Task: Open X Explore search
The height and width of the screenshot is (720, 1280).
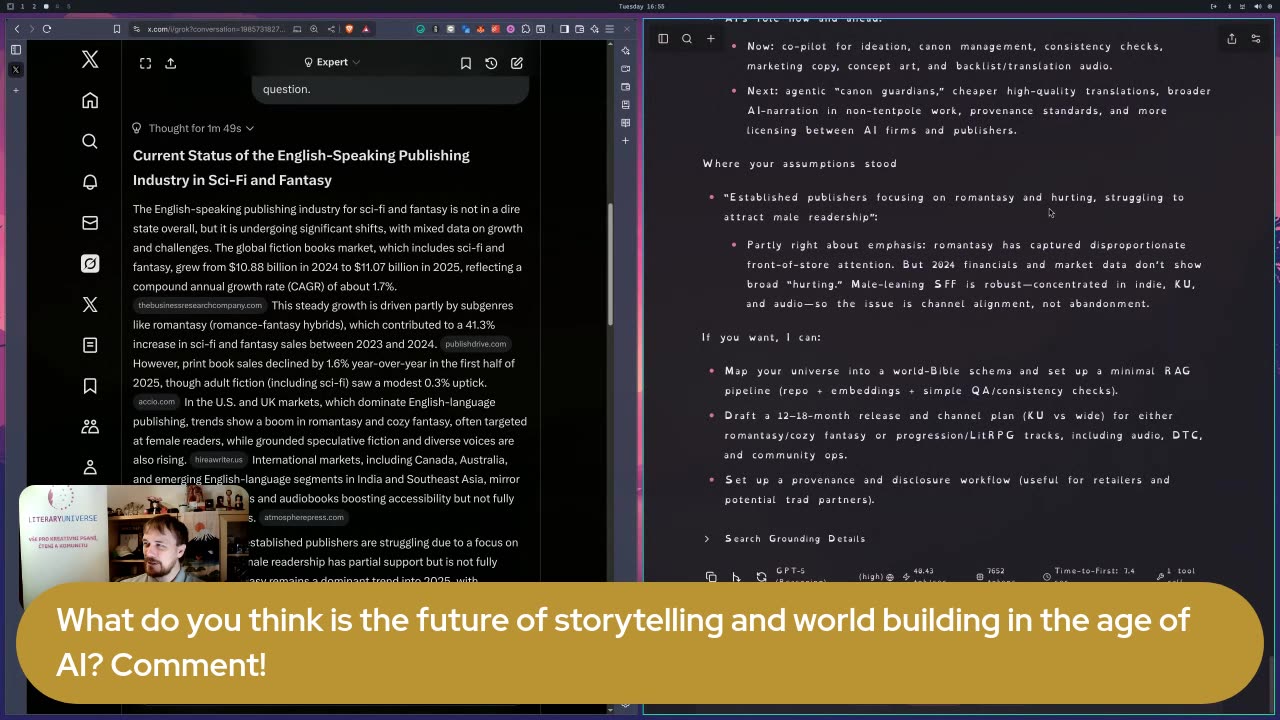Action: (x=90, y=142)
